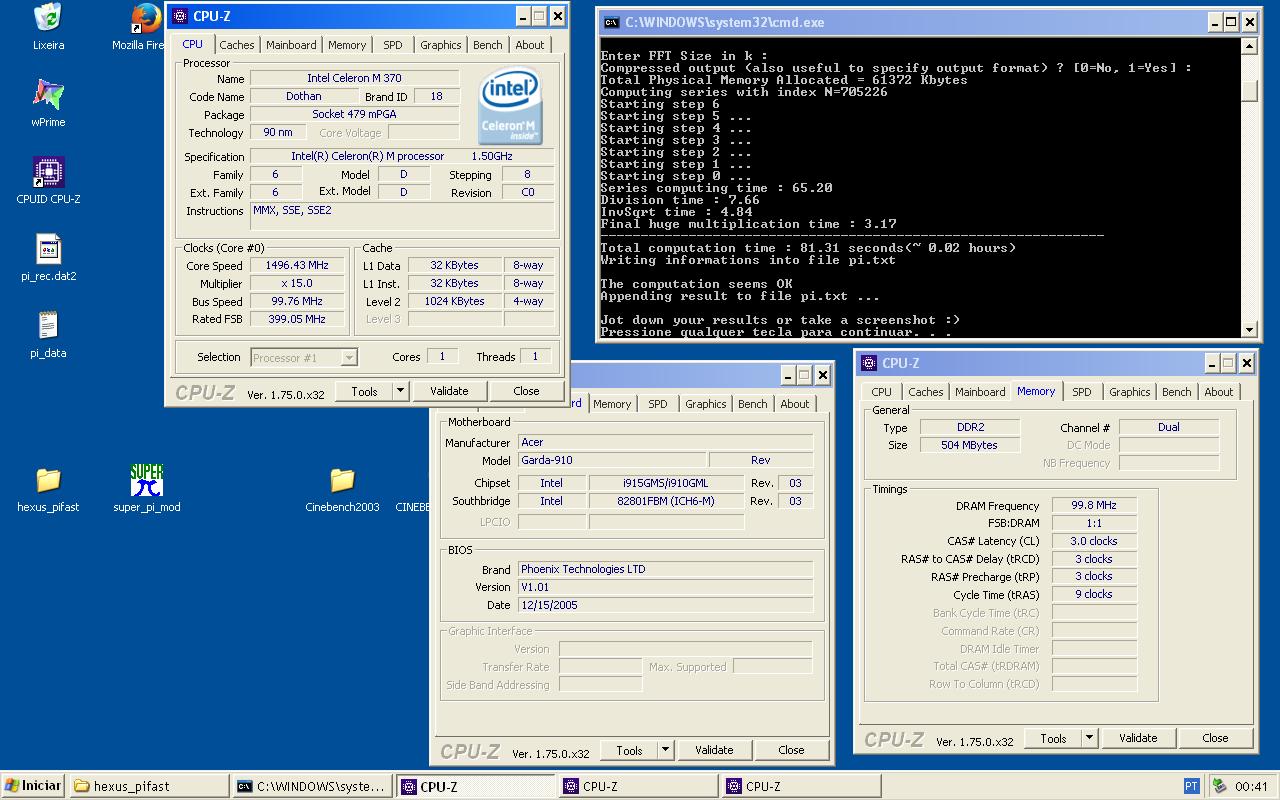Click the 00:41 clock in the tray

(x=1251, y=786)
